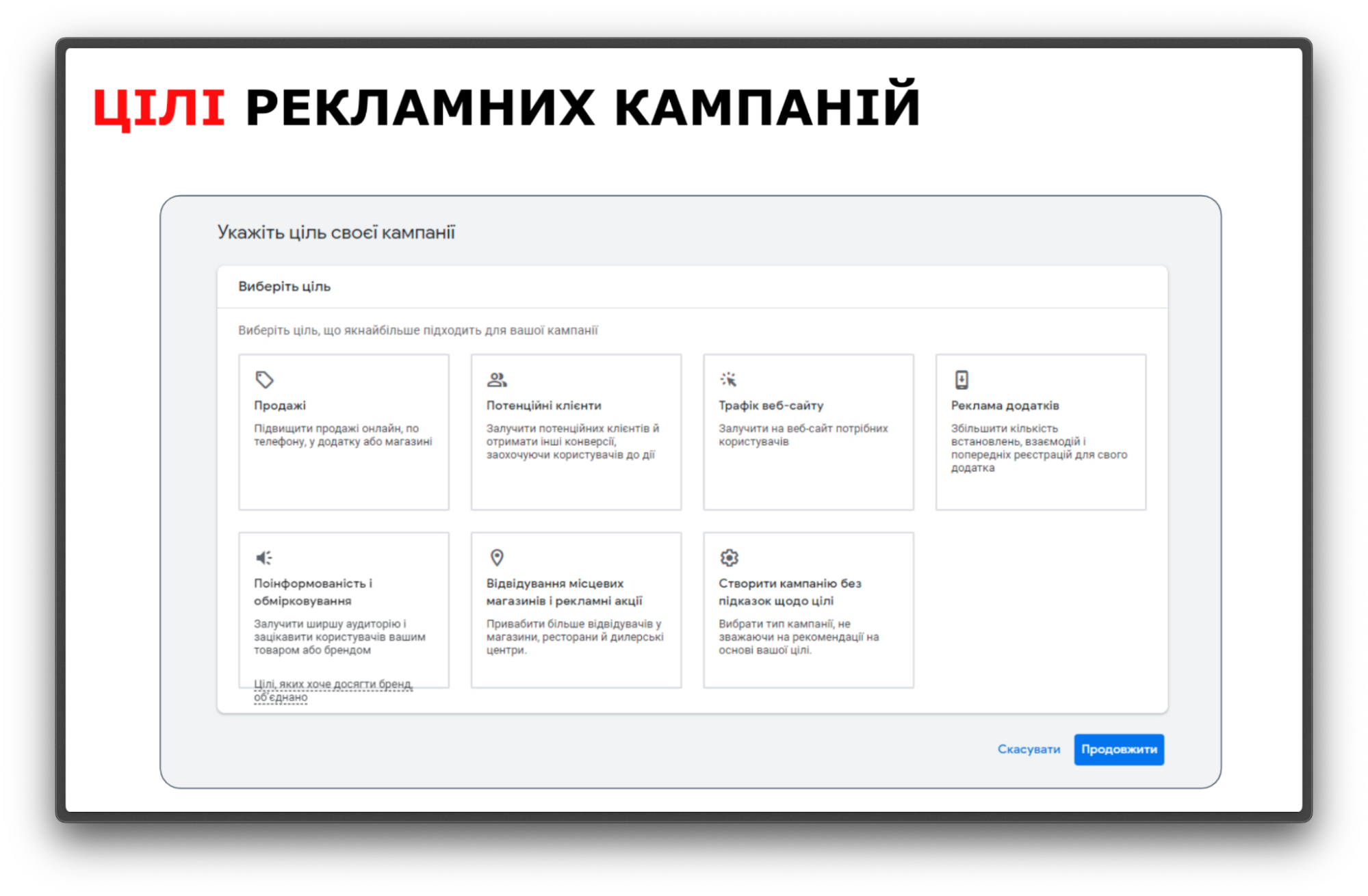Click the Відвідування магазинів map pin icon

[x=497, y=557]
